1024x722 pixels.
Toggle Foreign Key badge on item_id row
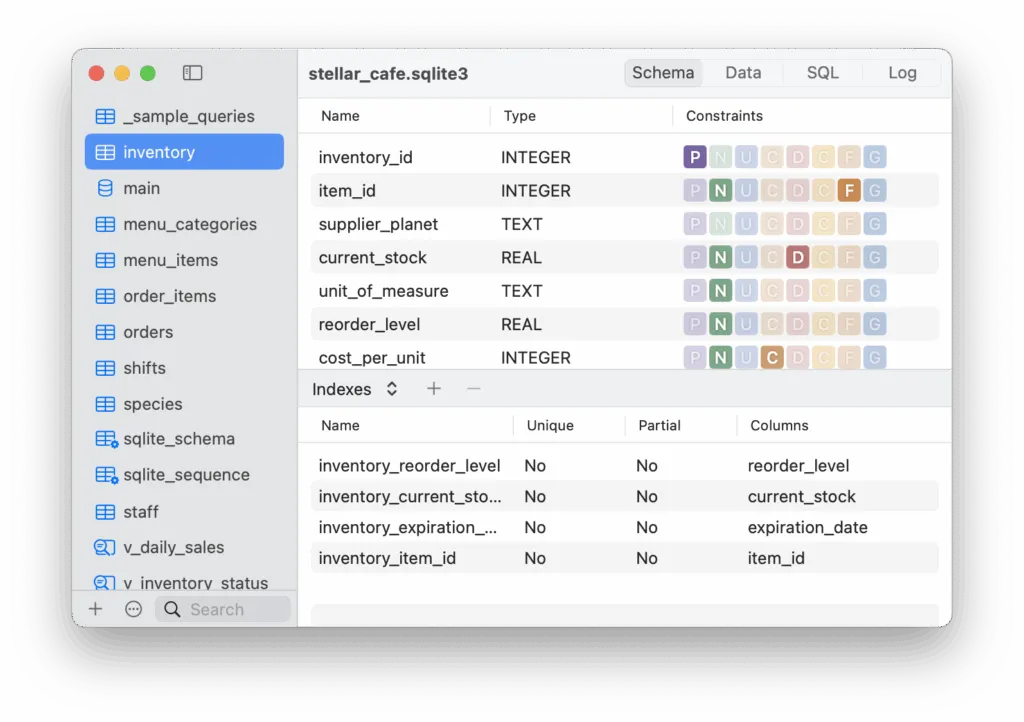coord(849,191)
